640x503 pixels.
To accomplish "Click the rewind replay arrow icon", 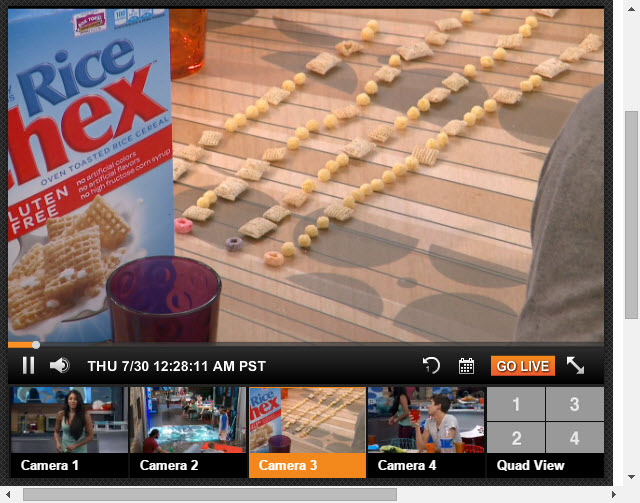I will tap(431, 365).
